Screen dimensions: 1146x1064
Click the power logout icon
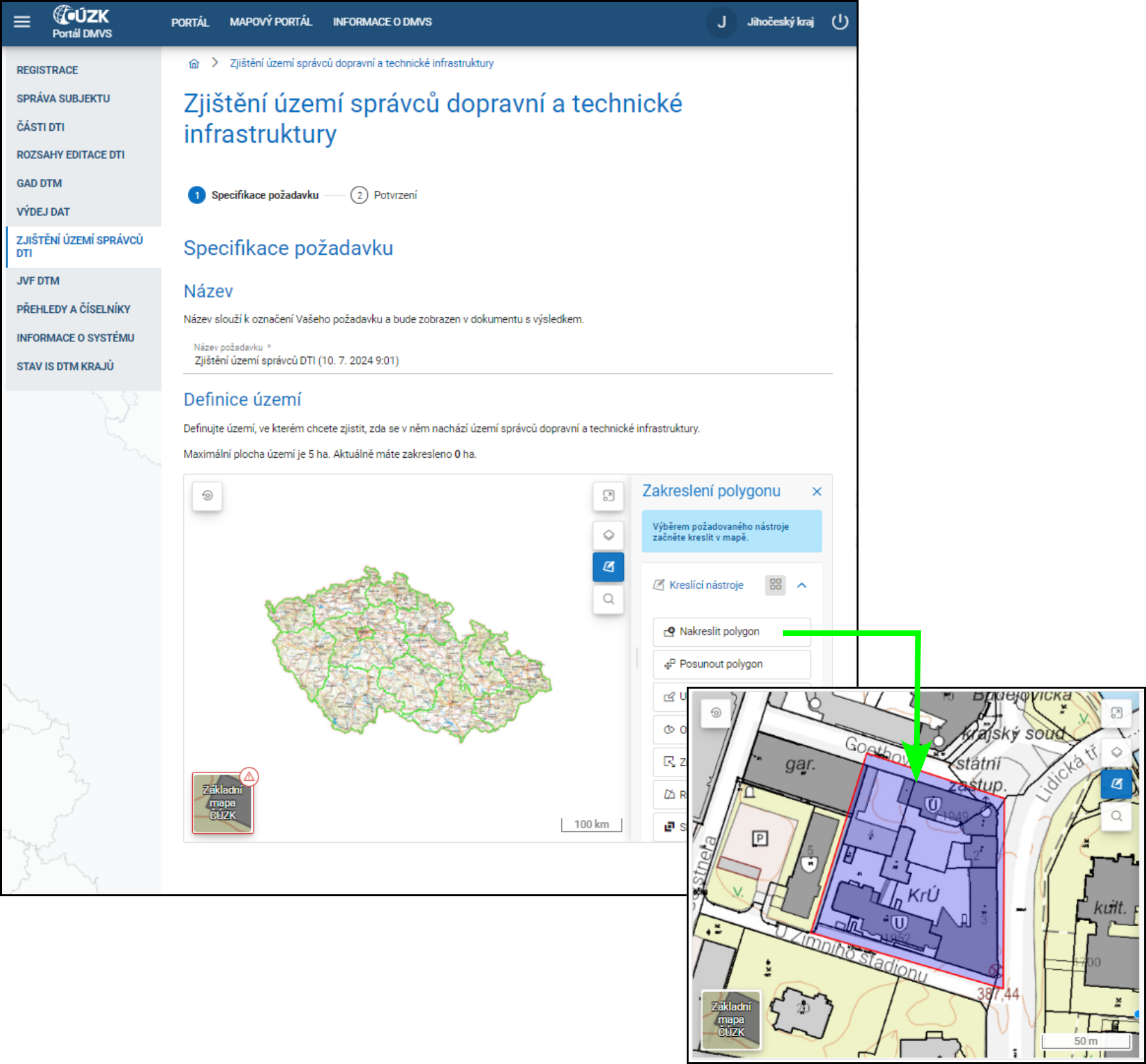pos(839,22)
